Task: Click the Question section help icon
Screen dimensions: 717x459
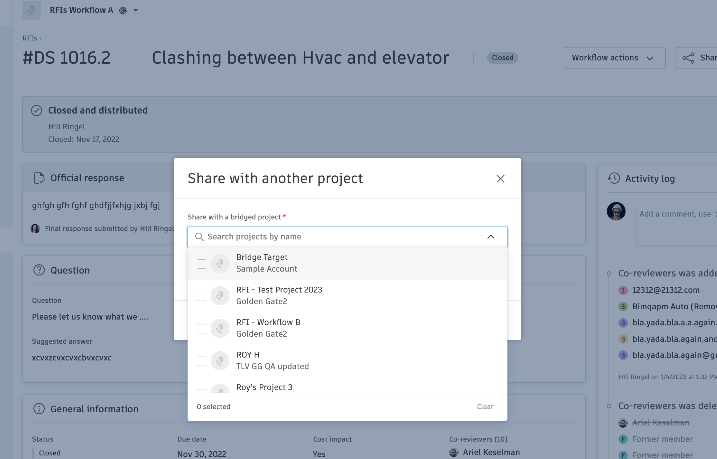Action: [x=39, y=270]
